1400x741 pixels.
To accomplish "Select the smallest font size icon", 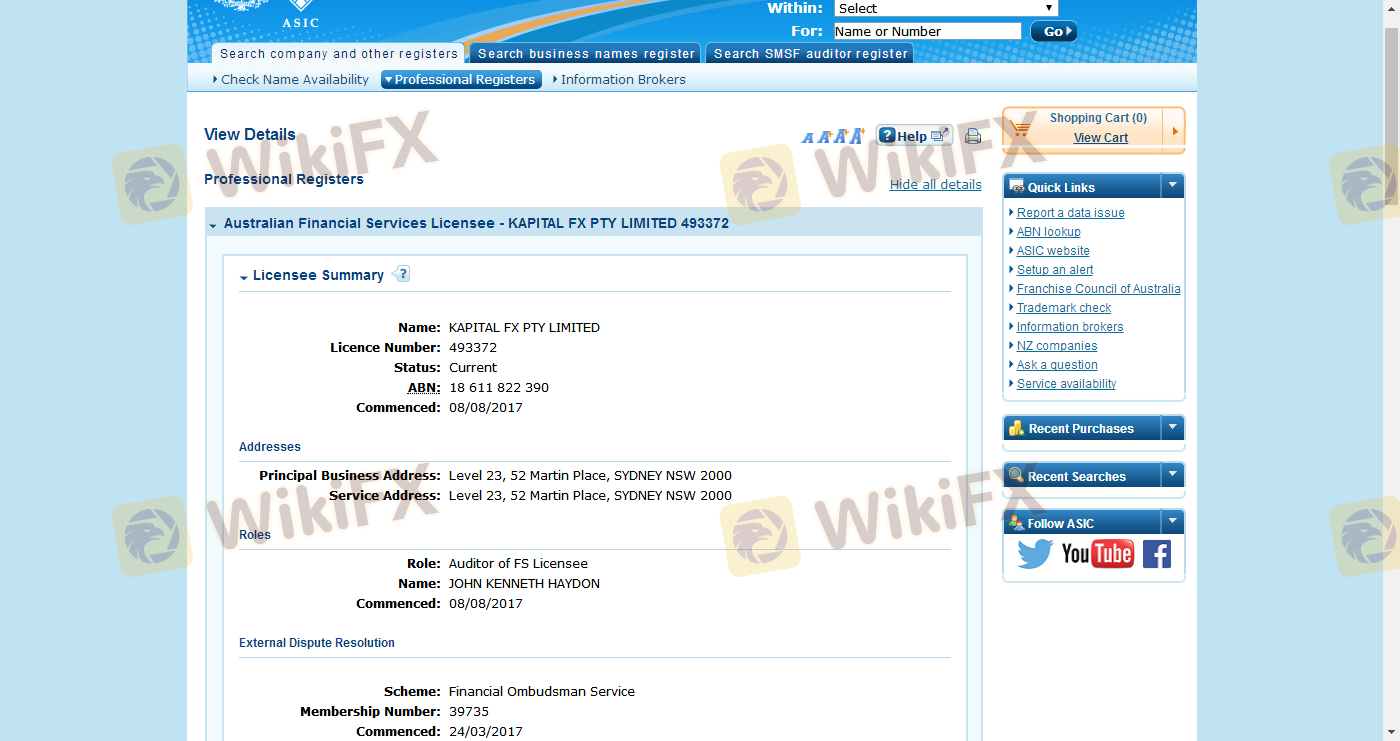I will click(807, 137).
